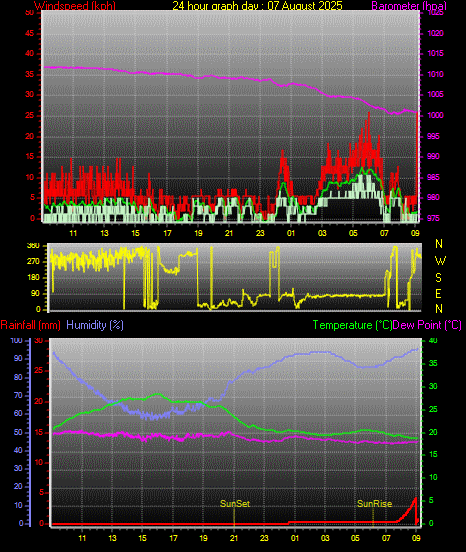This screenshot has width=466, height=552.
Task: Click the 24 hour graph date title
Action: point(257,6)
